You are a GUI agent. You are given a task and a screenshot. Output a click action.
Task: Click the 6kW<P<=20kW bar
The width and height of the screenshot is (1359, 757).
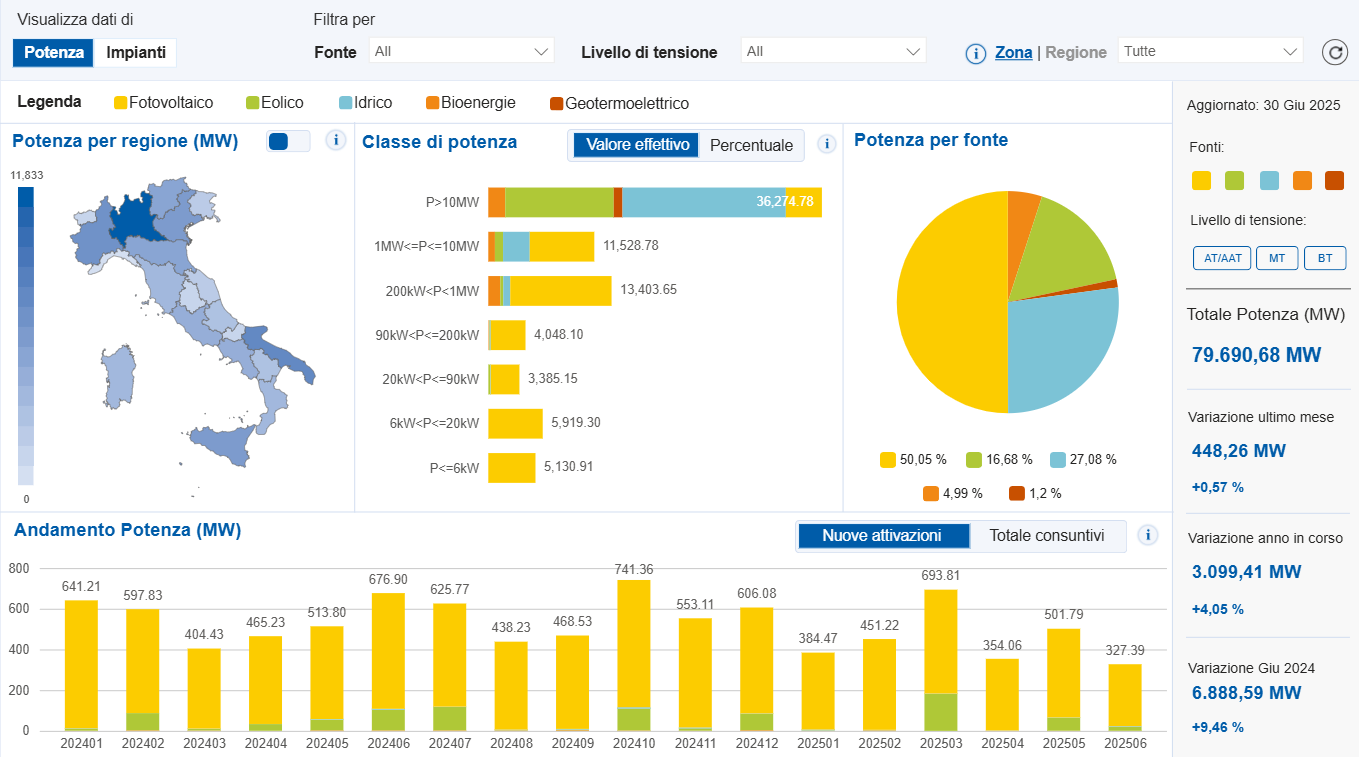point(515,423)
